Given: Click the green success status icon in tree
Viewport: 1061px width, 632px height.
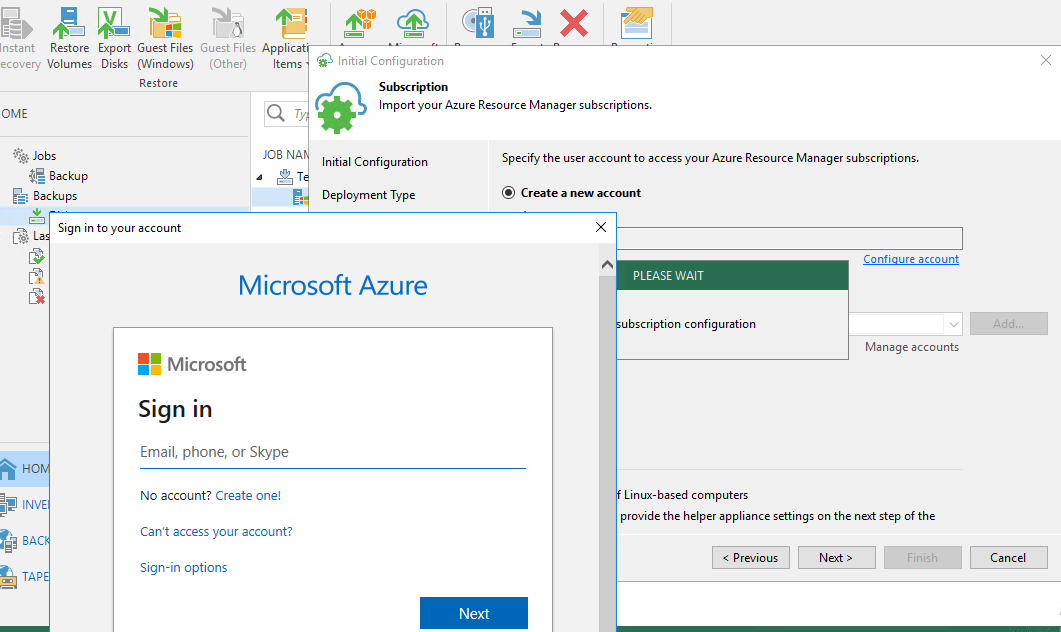Looking at the screenshot, I should (x=37, y=256).
